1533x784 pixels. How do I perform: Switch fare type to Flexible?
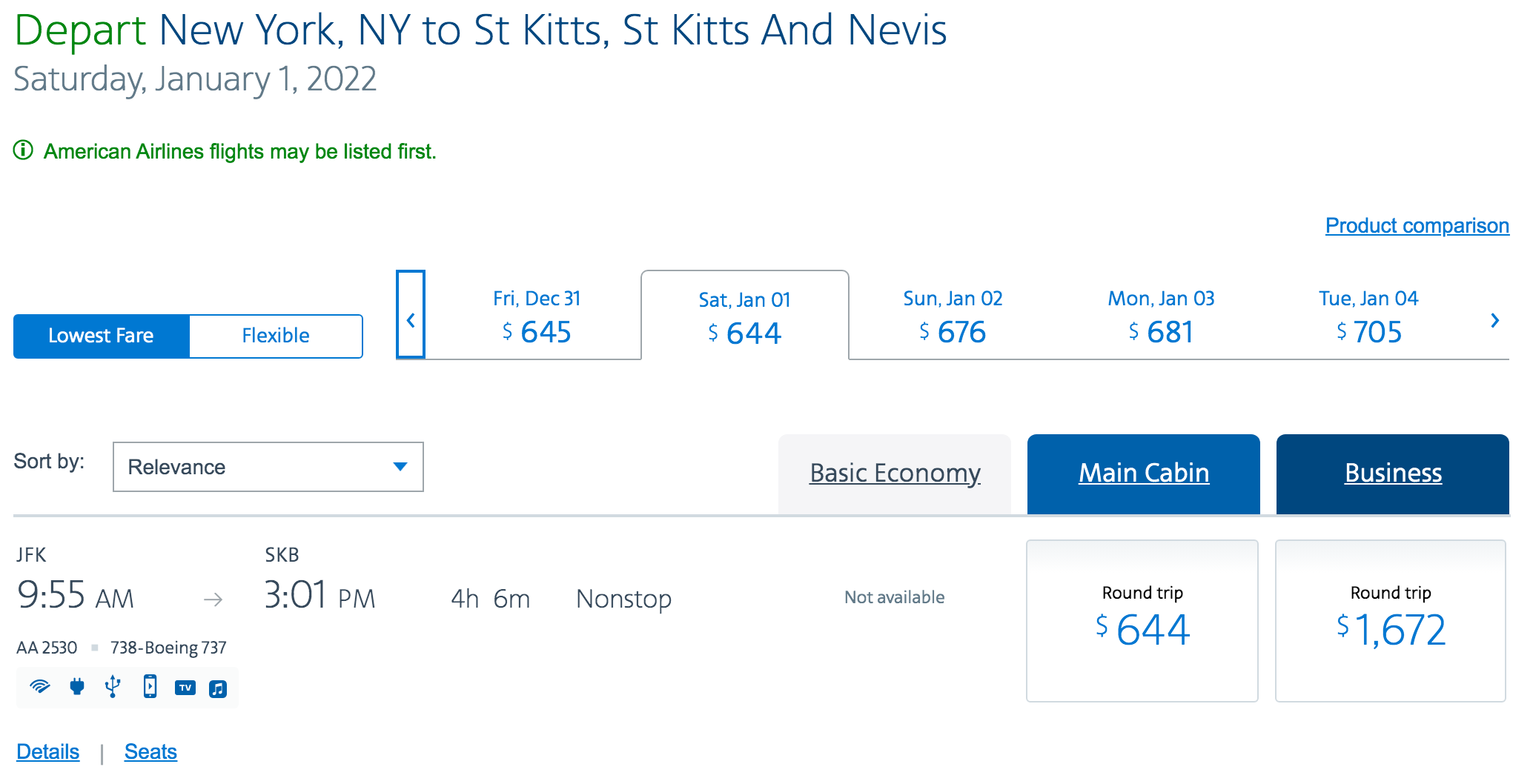276,336
